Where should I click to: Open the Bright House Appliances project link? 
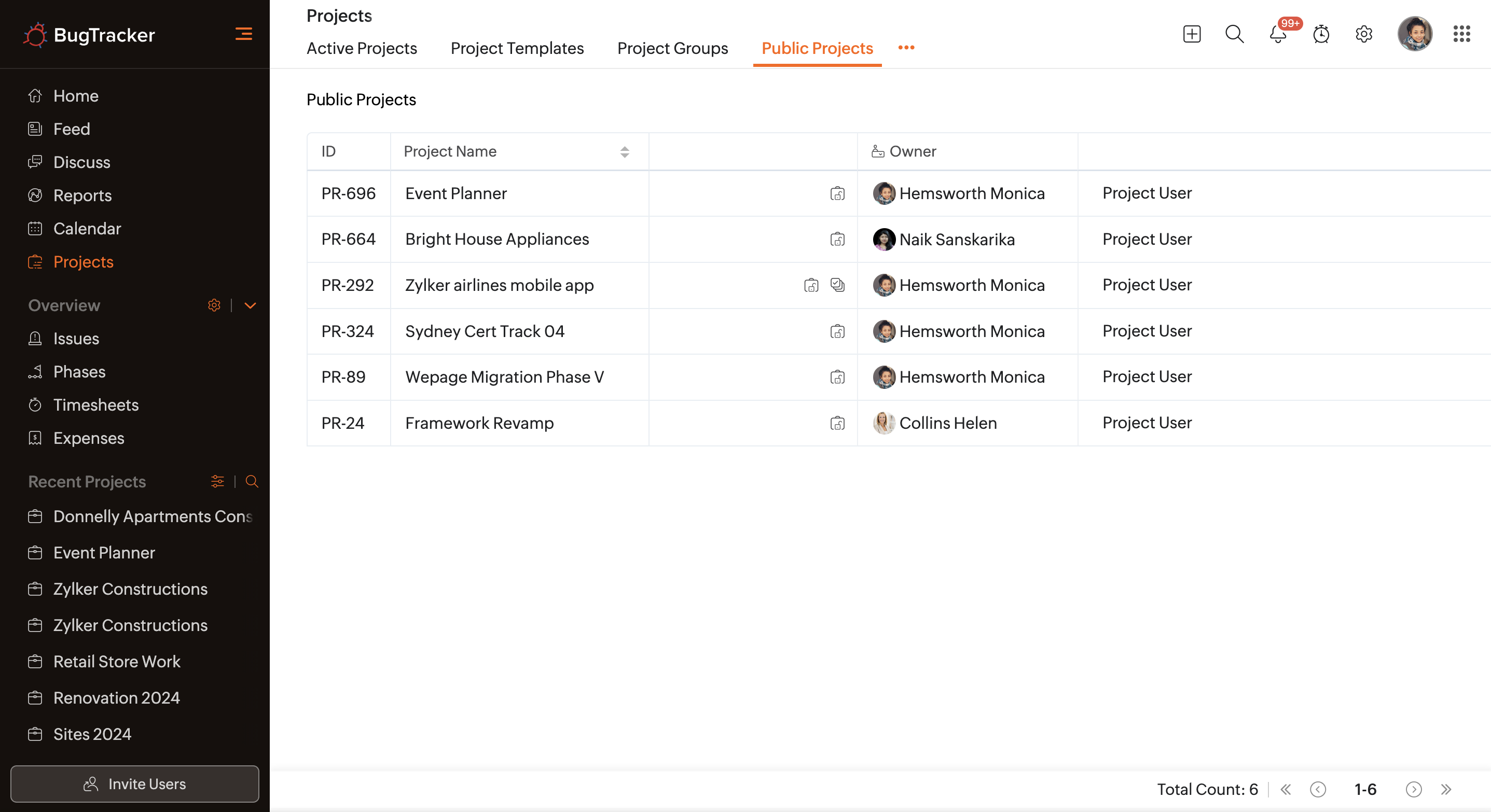496,239
